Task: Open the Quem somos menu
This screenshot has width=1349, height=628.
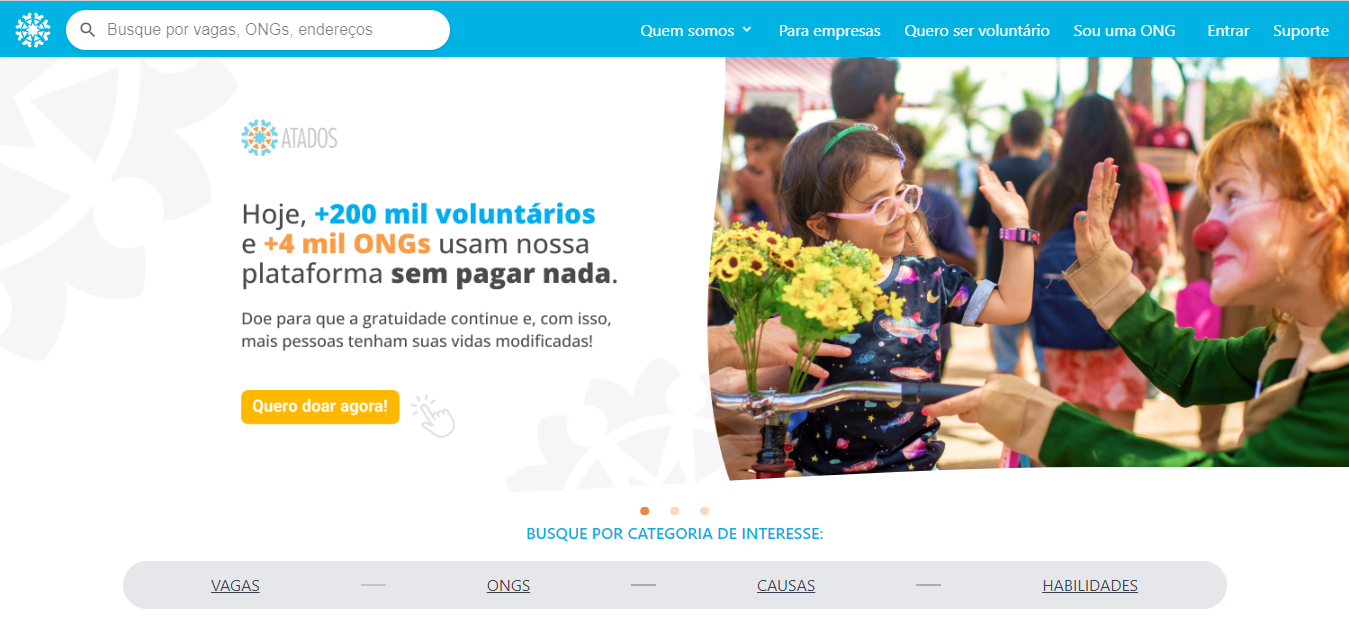Action: tap(696, 30)
